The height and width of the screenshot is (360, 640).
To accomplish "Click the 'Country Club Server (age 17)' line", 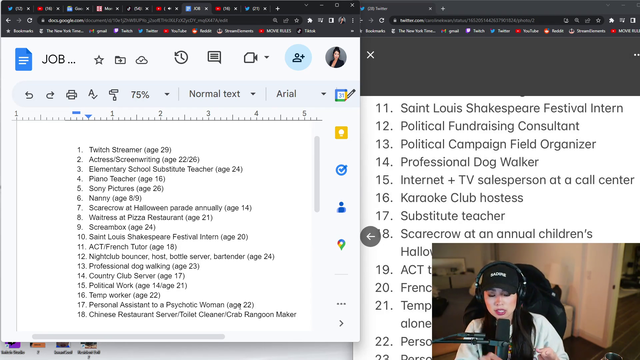I will (x=137, y=276).
